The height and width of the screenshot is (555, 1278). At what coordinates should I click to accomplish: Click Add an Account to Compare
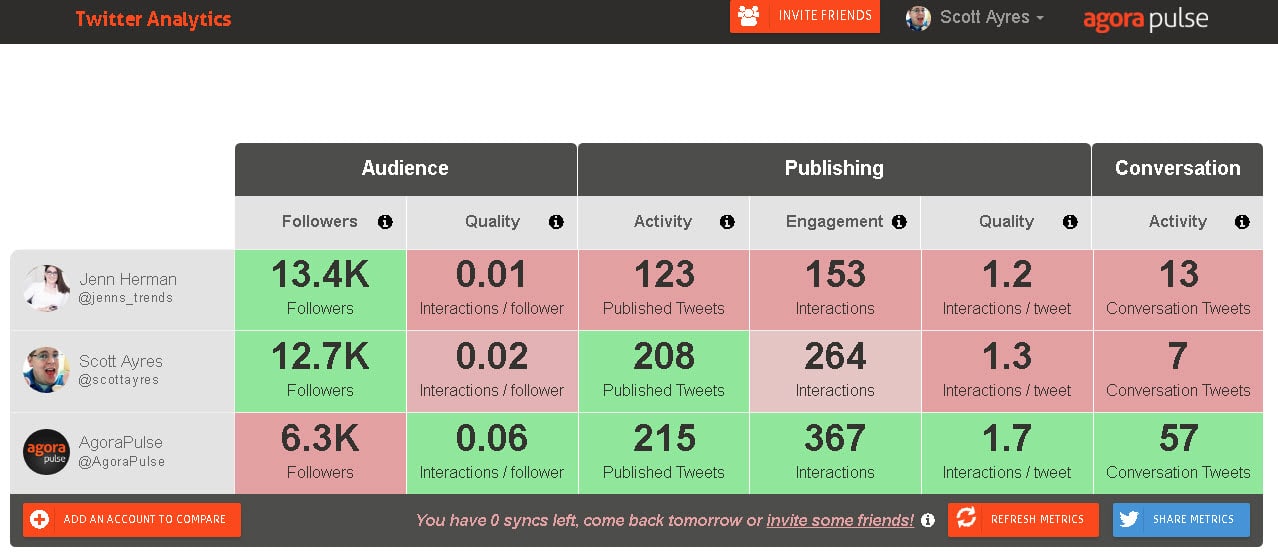132,520
